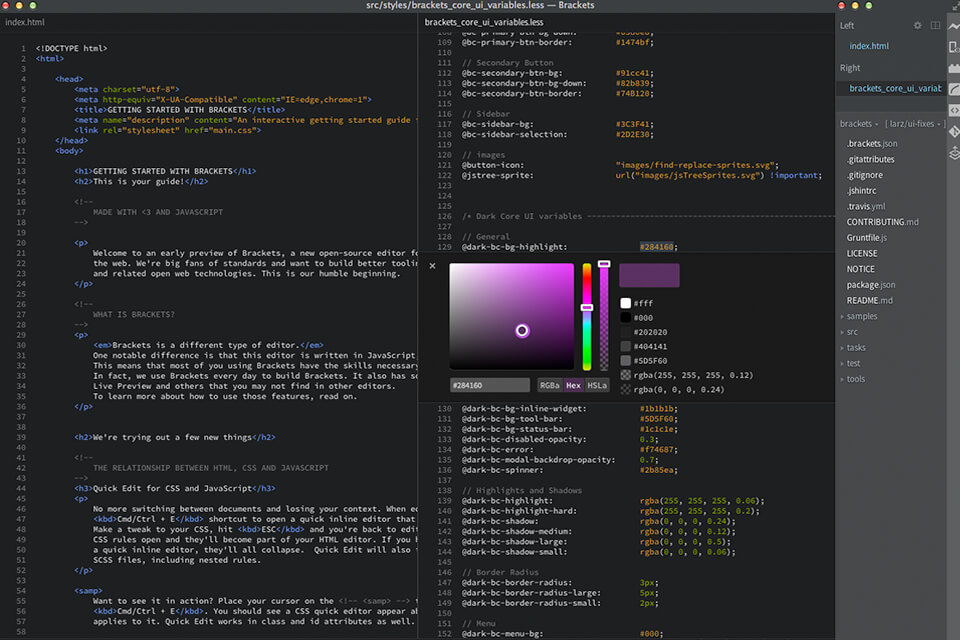960x640 pixels.
Task: Switch color format to HSLa
Action: coord(597,385)
